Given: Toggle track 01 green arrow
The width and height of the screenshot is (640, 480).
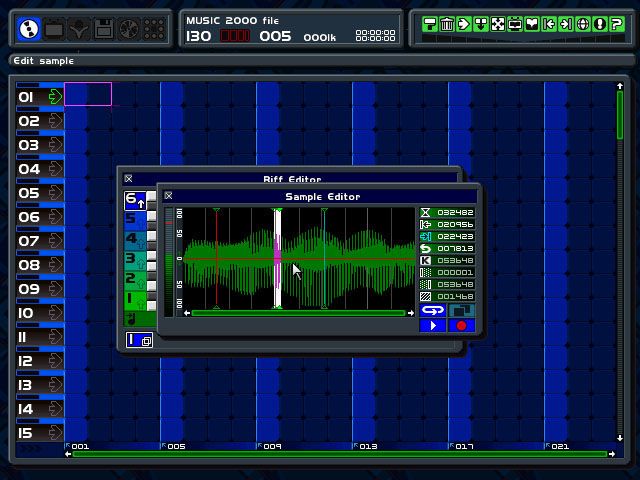Looking at the screenshot, I should tap(55, 97).
